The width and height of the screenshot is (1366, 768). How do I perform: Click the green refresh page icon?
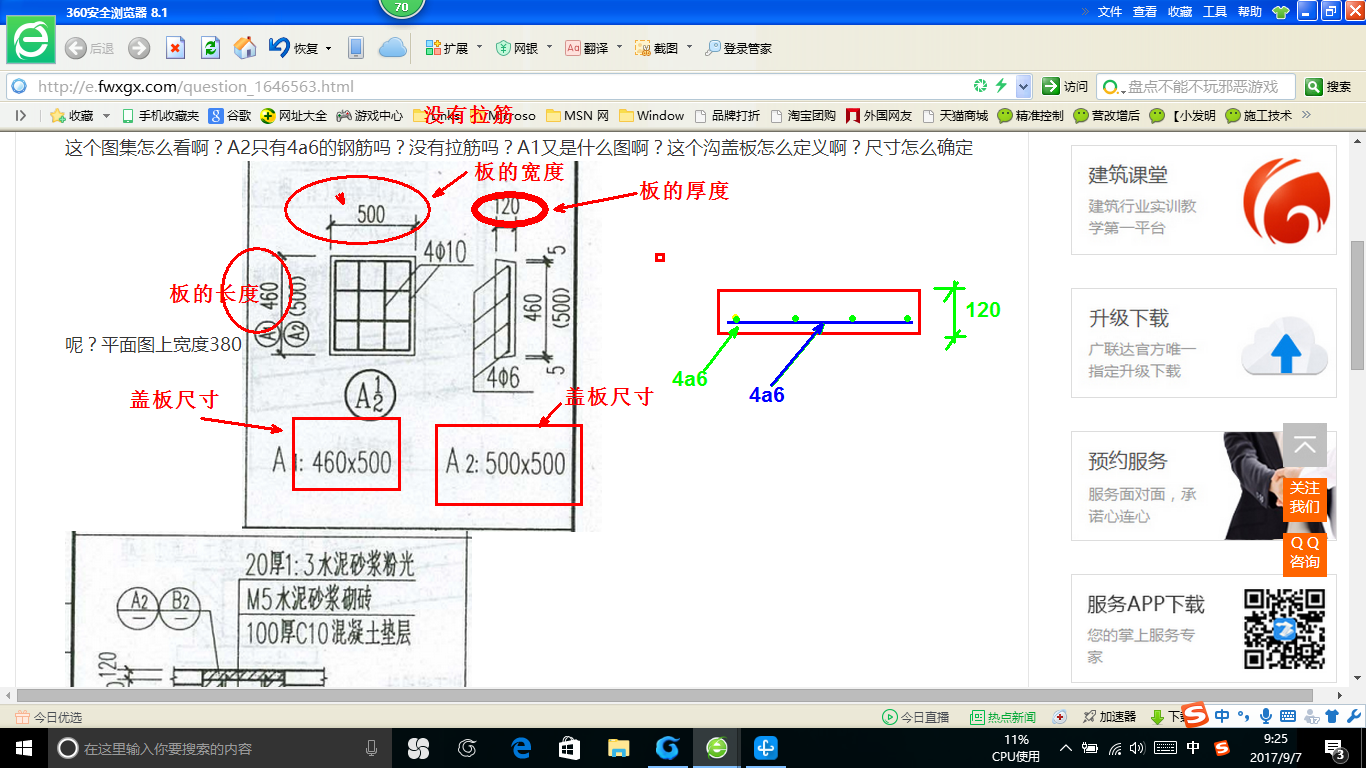pyautogui.click(x=210, y=48)
